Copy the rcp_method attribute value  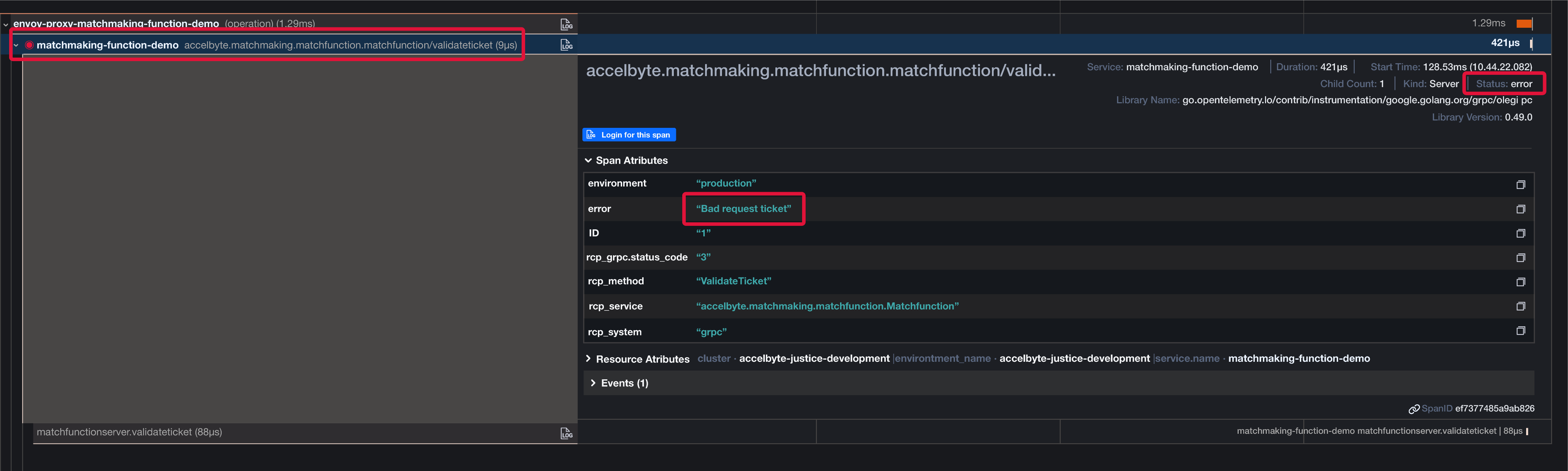(1520, 282)
